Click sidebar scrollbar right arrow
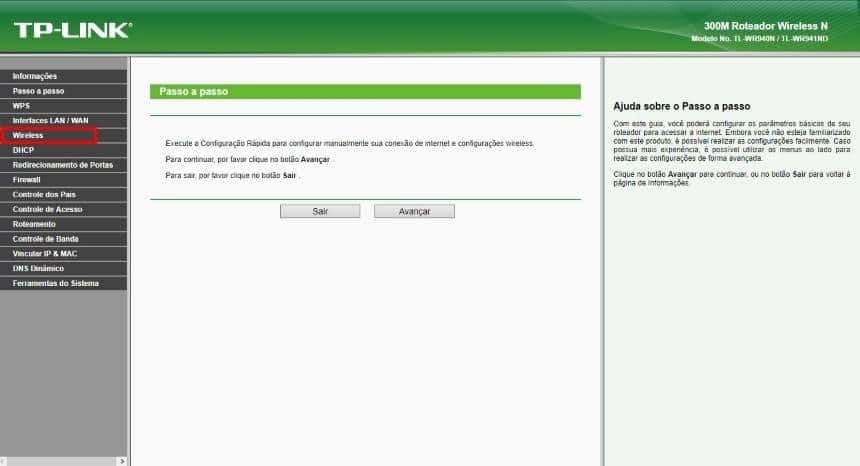Image resolution: width=860 pixels, height=466 pixels. click(122, 461)
